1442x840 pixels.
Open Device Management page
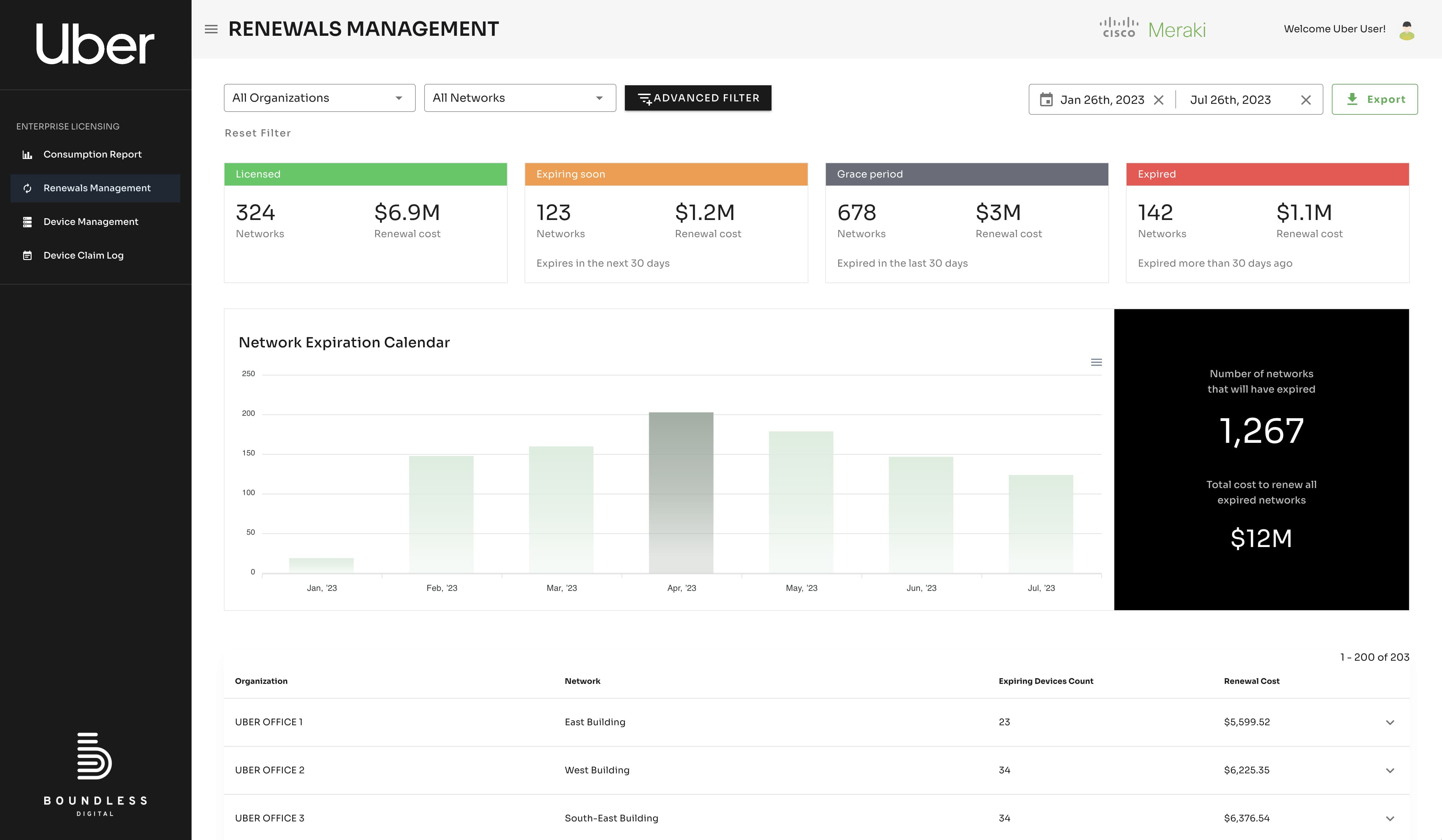pyautogui.click(x=95, y=222)
